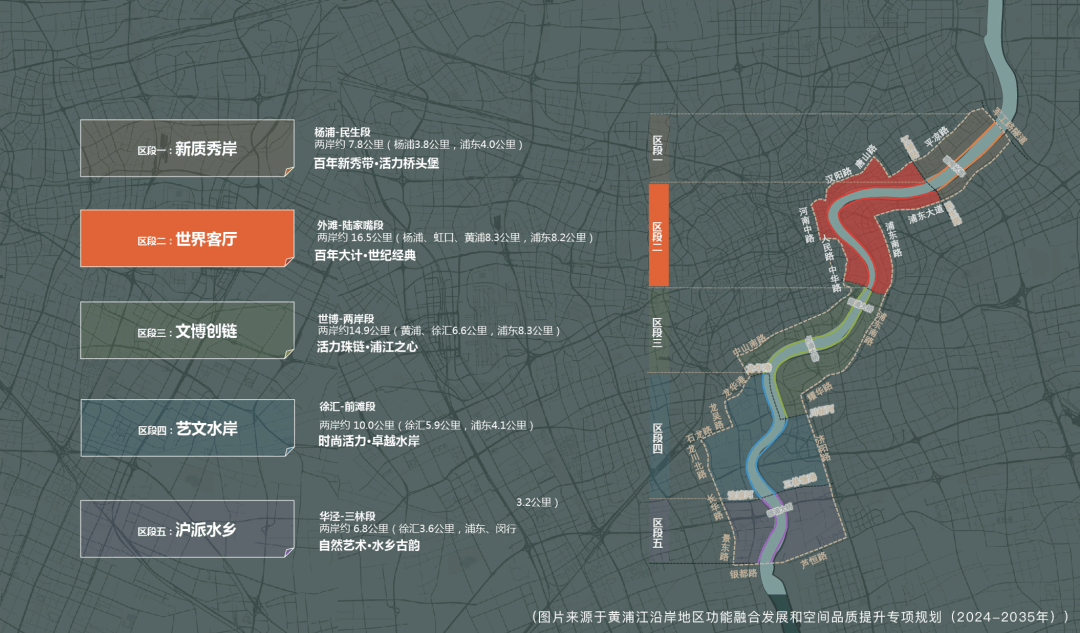Select the 区段一 新质秀岸 box
This screenshot has height=633, width=1080.
(187, 148)
